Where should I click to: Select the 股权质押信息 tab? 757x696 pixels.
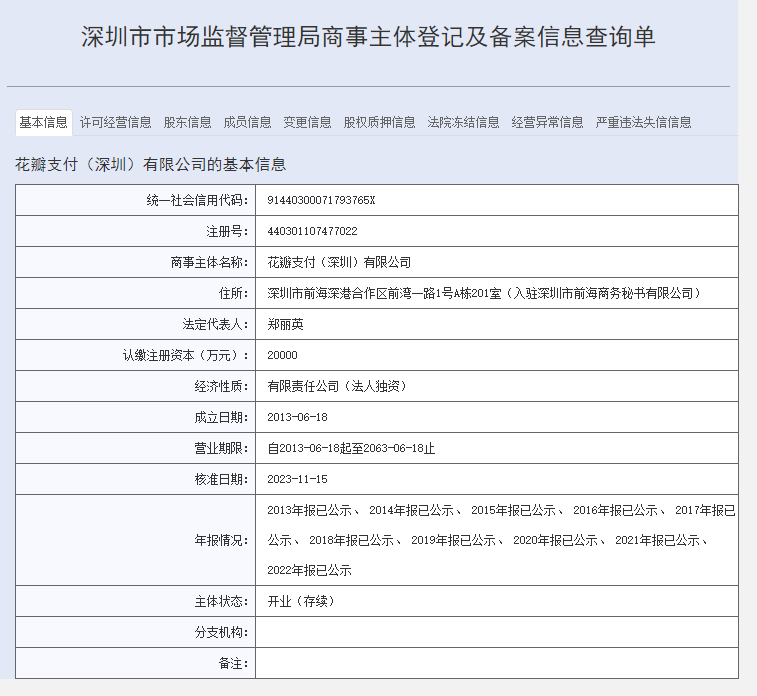coord(379,123)
